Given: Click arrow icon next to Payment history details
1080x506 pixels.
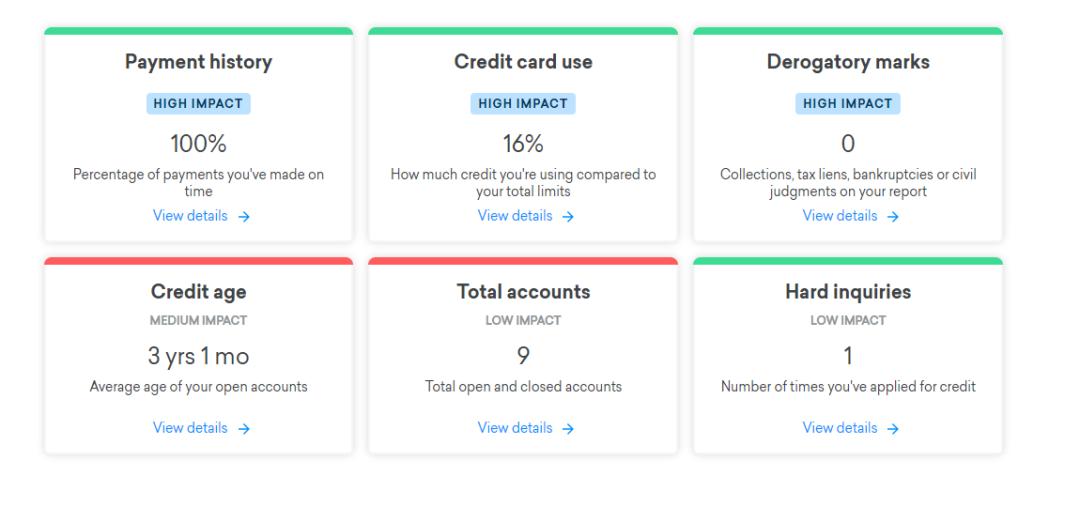Looking at the screenshot, I should tap(244, 217).
